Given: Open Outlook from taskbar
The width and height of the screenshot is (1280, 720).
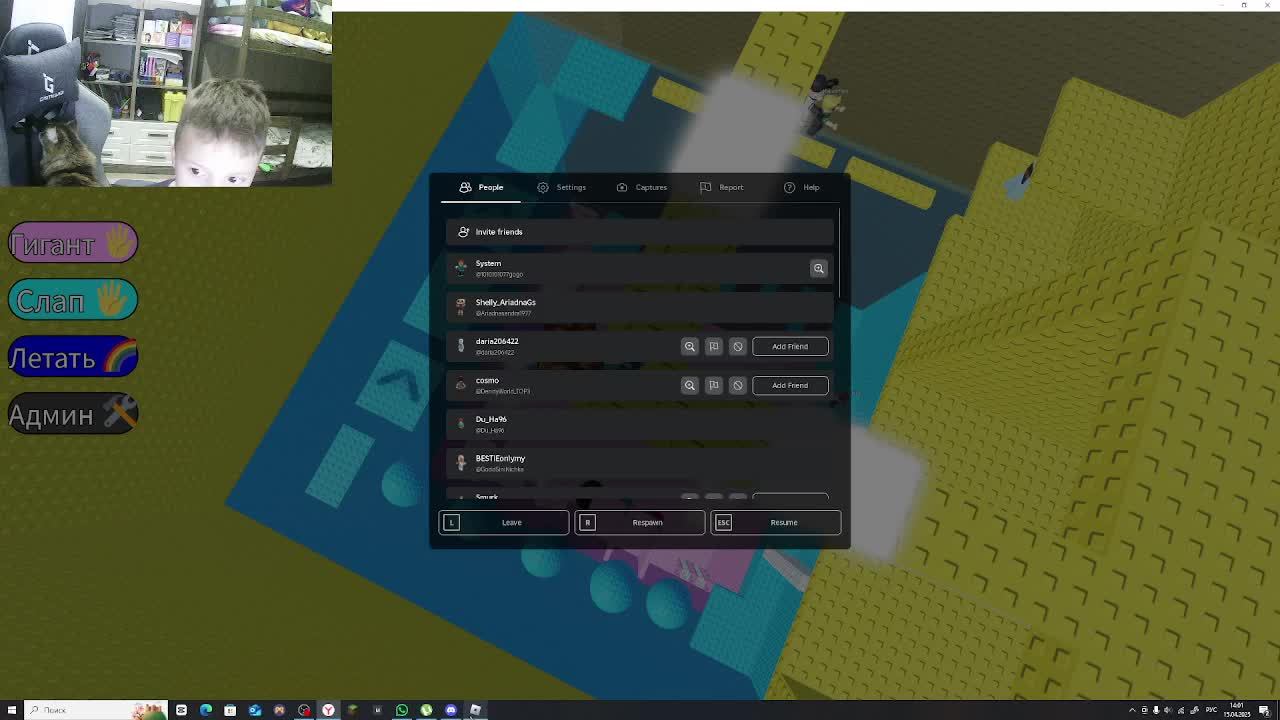Looking at the screenshot, I should pyautogui.click(x=255, y=710).
